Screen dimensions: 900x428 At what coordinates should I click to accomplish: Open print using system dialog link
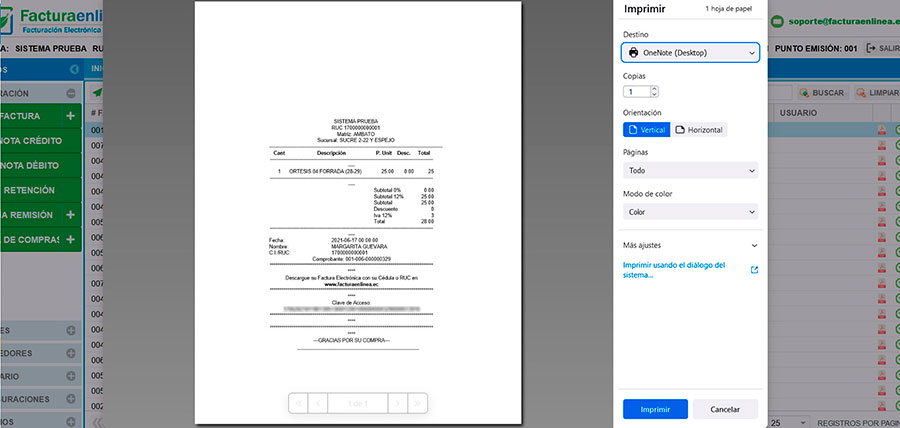[673, 269]
